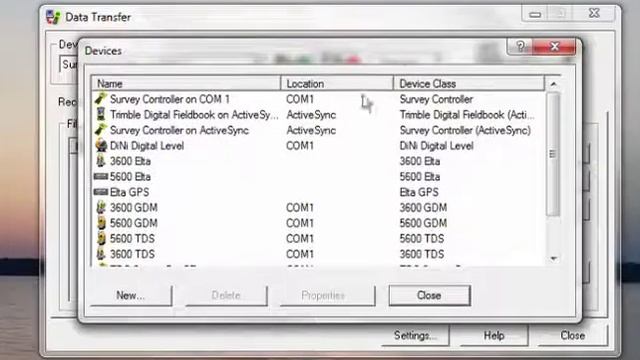Sort the list by the Device Class column header
The image size is (640, 360).
469,83
